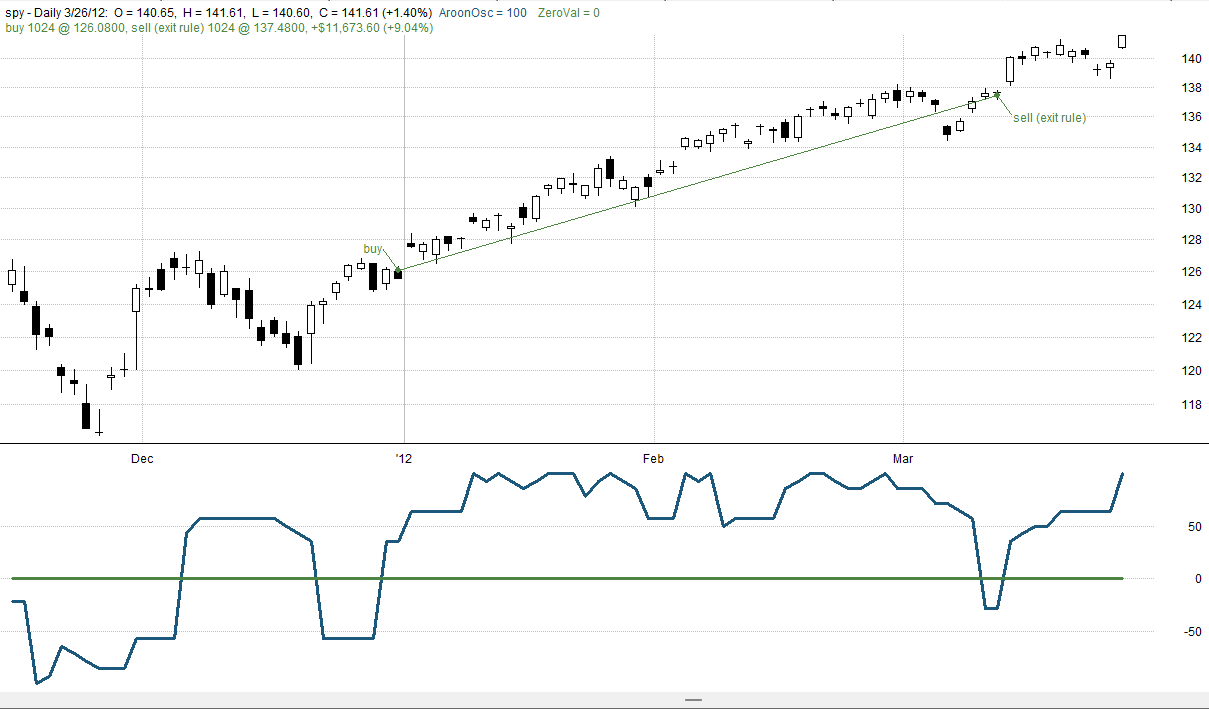Image resolution: width=1209 pixels, height=709 pixels.
Task: Click the green star buy entry point
Action: click(398, 270)
